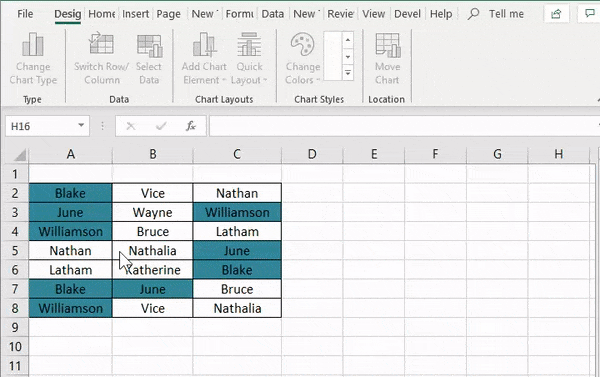Image resolution: width=600 pixels, height=377 pixels.
Task: Click the Tell me search field
Action: [x=506, y=14]
